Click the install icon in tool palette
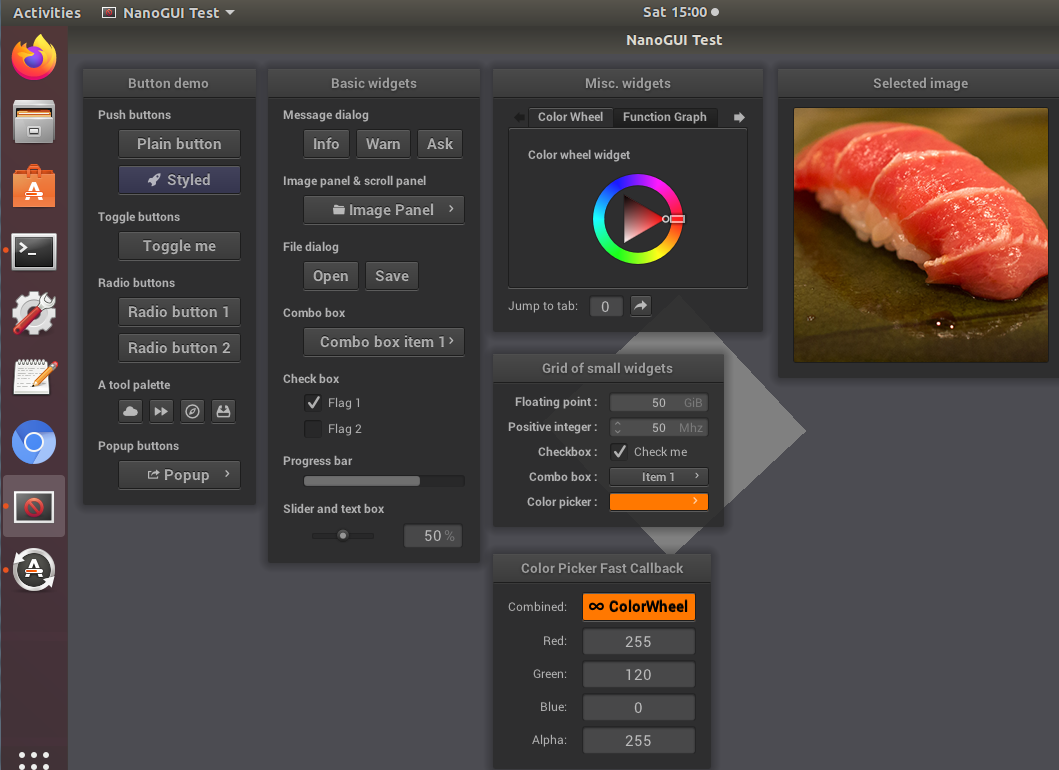 [x=224, y=411]
